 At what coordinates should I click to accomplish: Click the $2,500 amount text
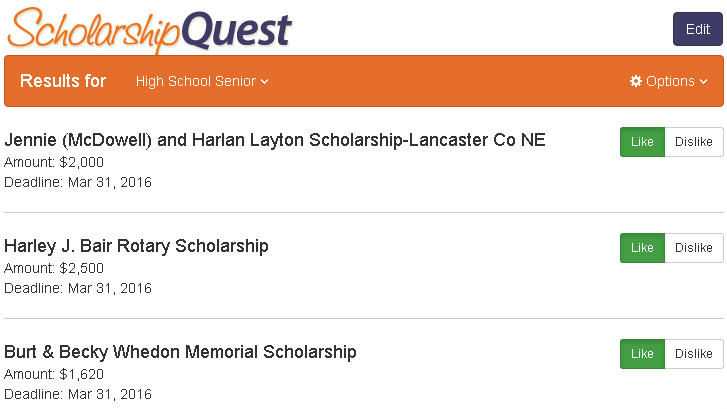point(82,268)
